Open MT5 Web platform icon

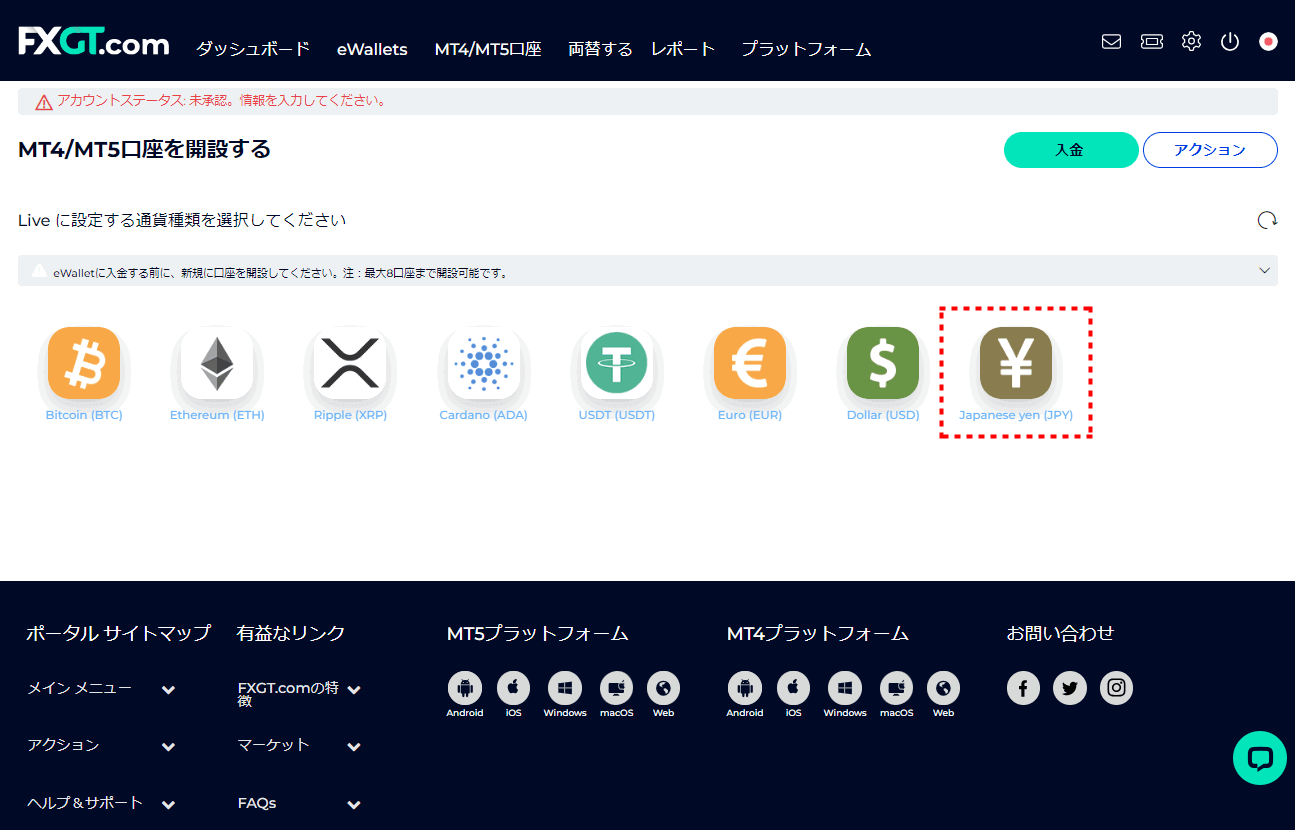(663, 687)
